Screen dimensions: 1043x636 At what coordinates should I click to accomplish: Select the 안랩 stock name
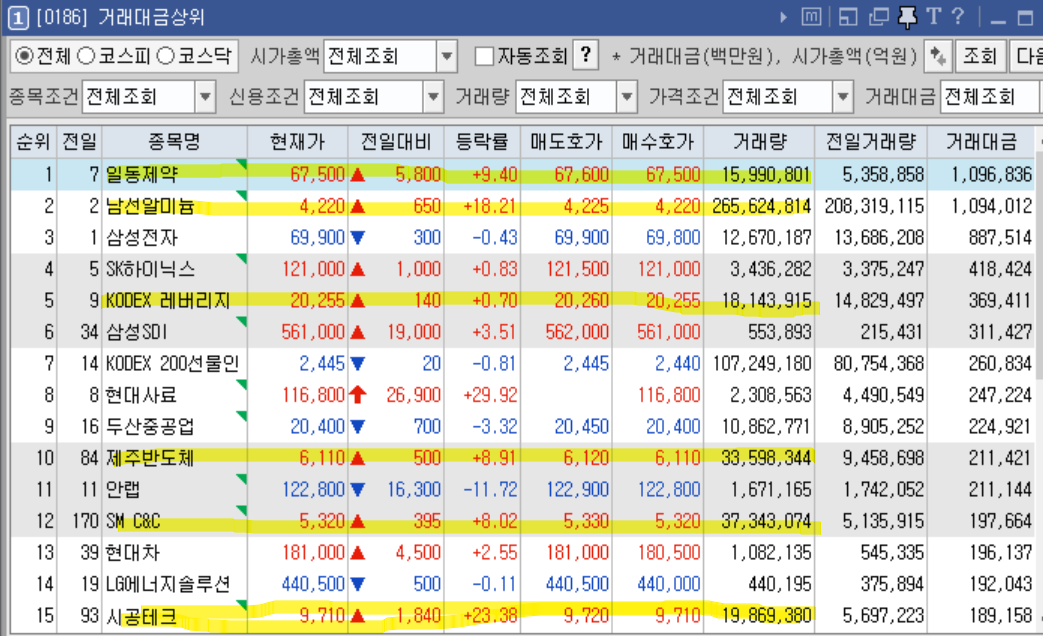(x=123, y=490)
